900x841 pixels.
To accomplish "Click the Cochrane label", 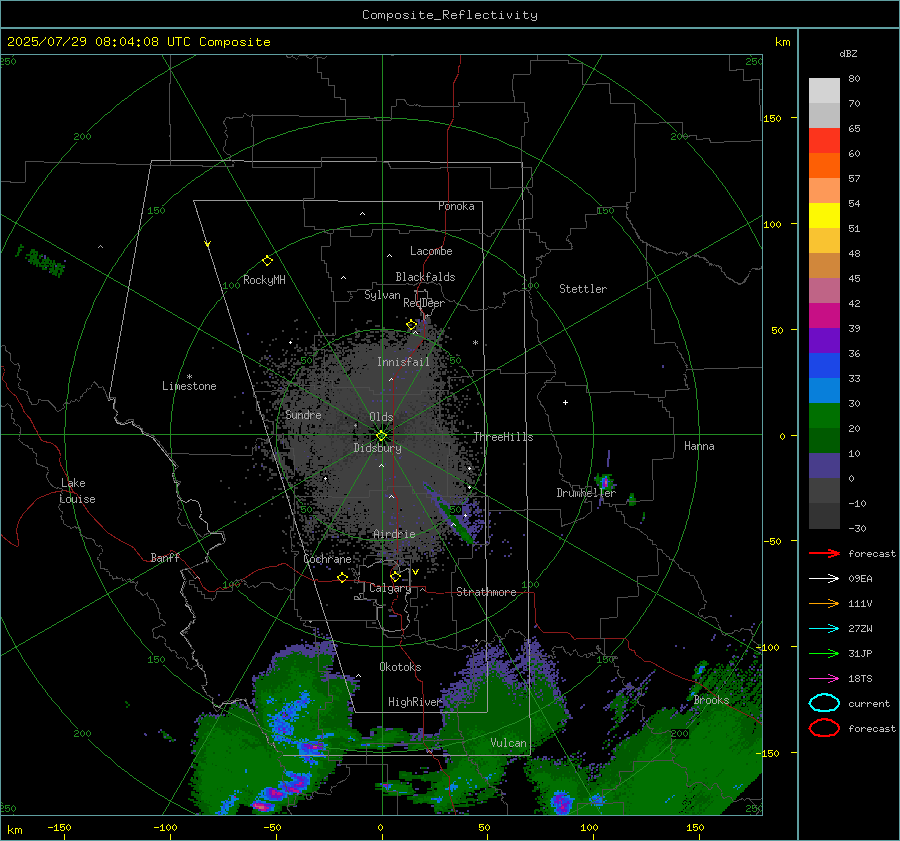I will point(327,559).
